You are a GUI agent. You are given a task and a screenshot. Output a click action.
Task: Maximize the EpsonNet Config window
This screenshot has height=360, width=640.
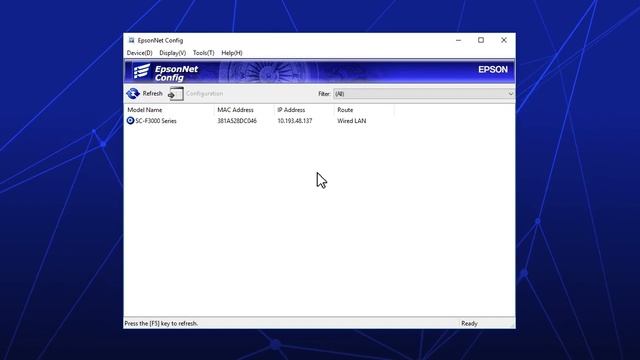(481, 40)
